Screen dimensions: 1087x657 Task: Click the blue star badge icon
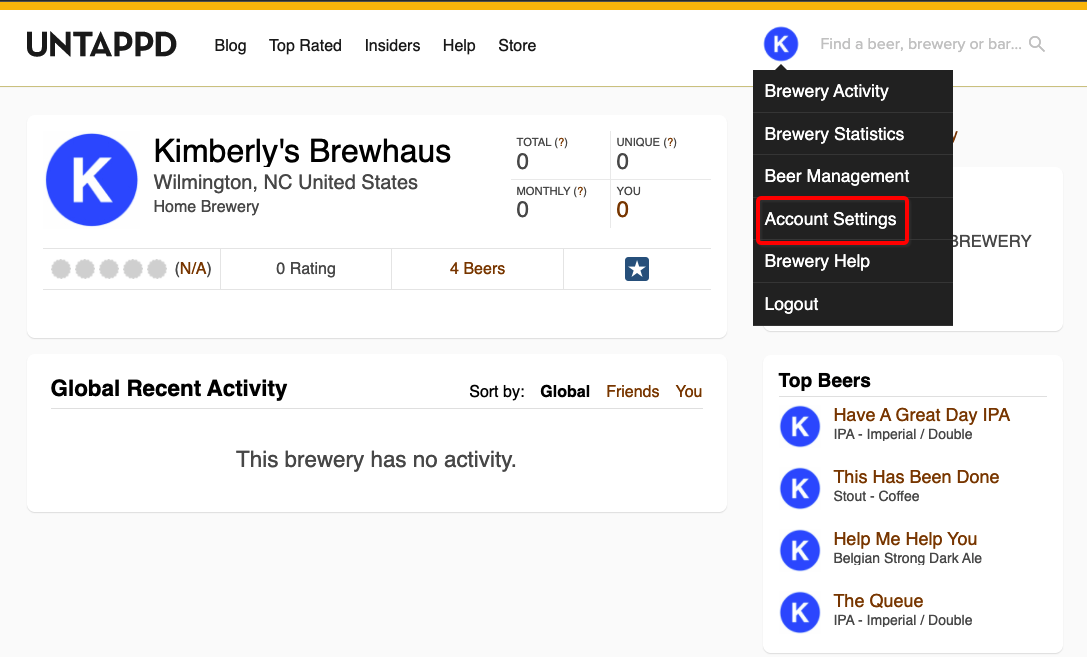coord(637,269)
